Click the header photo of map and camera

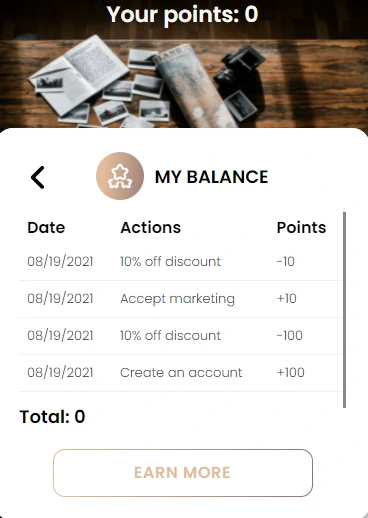click(184, 80)
